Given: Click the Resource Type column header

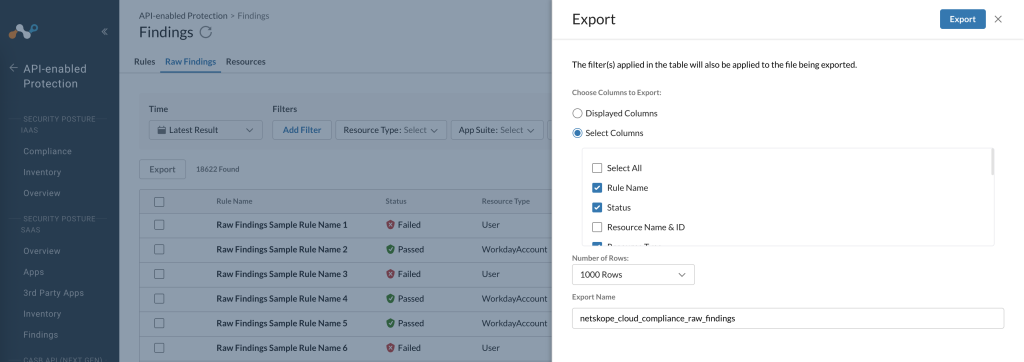Looking at the screenshot, I should (505, 201).
